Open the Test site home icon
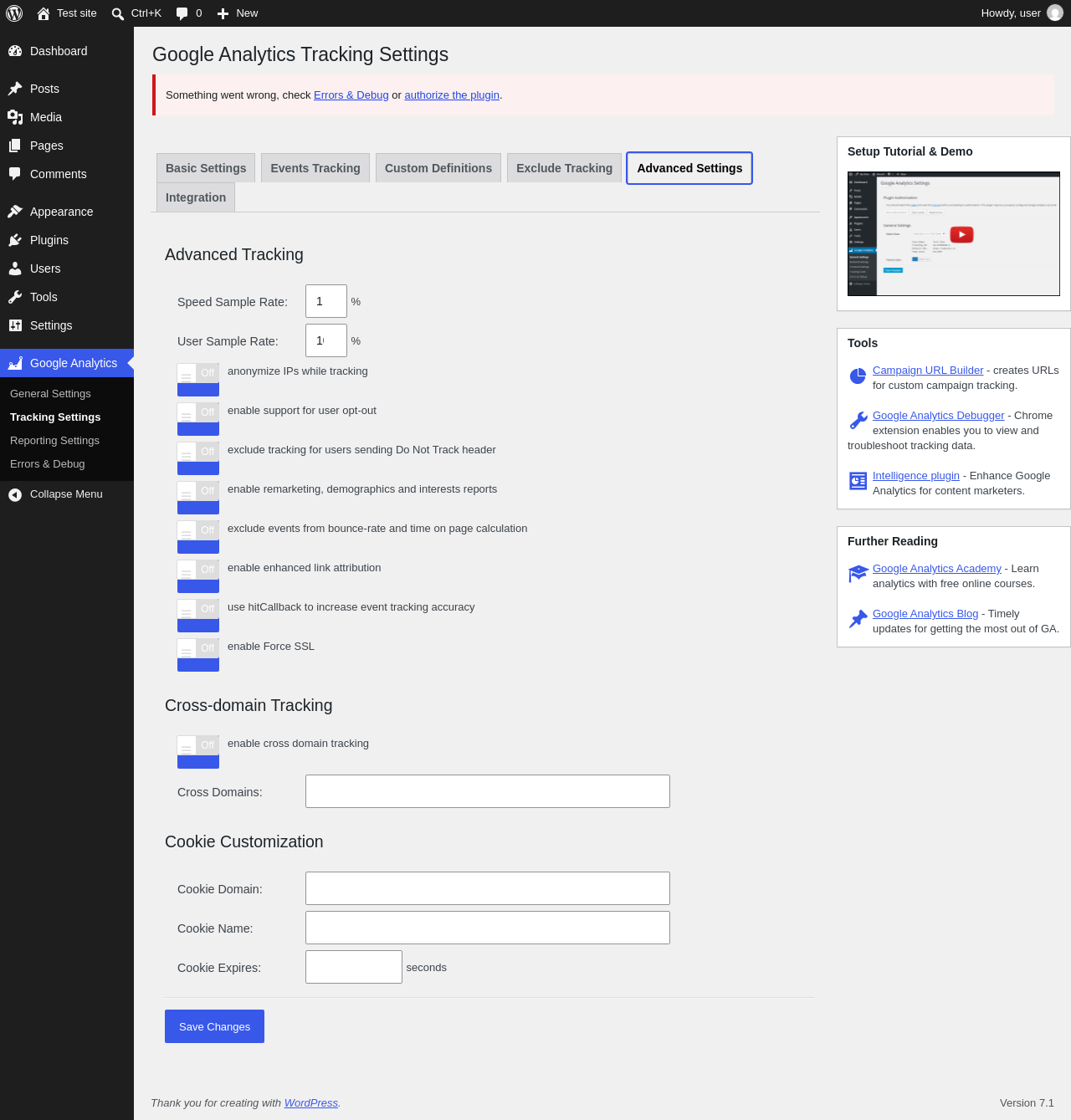 pos(44,13)
